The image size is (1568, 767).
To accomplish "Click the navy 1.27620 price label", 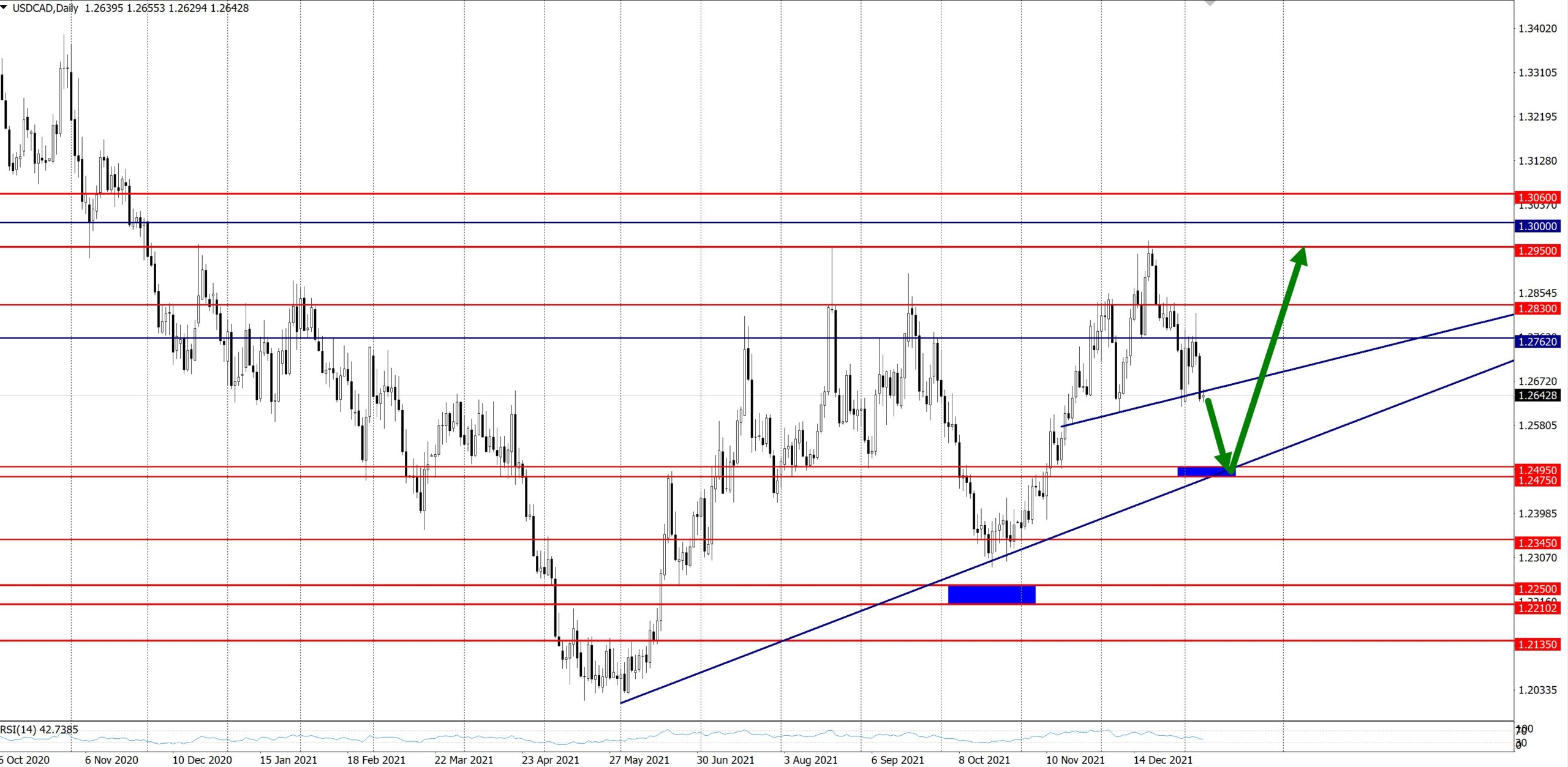I will 1537,342.
